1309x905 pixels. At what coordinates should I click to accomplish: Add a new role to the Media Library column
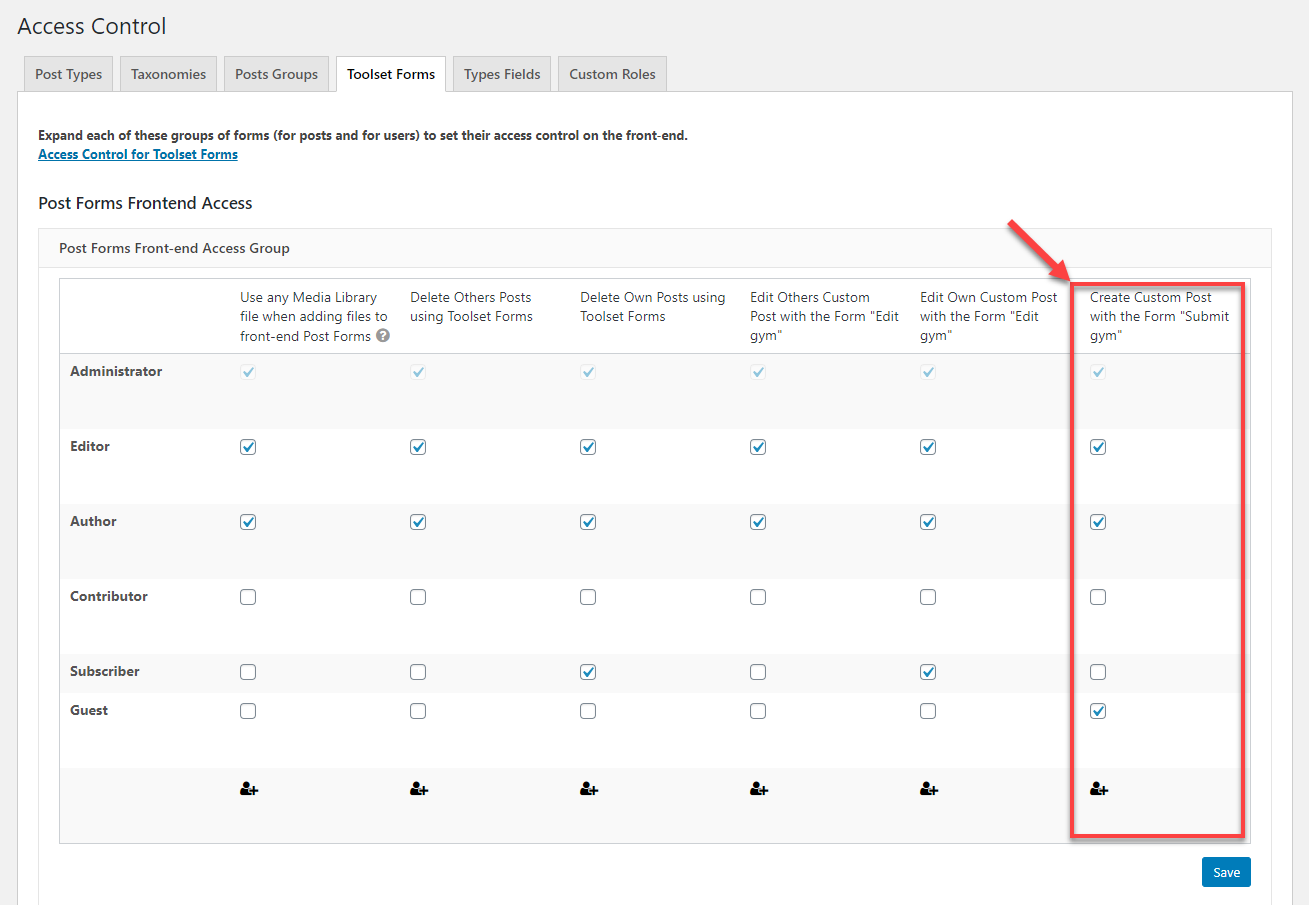248,789
